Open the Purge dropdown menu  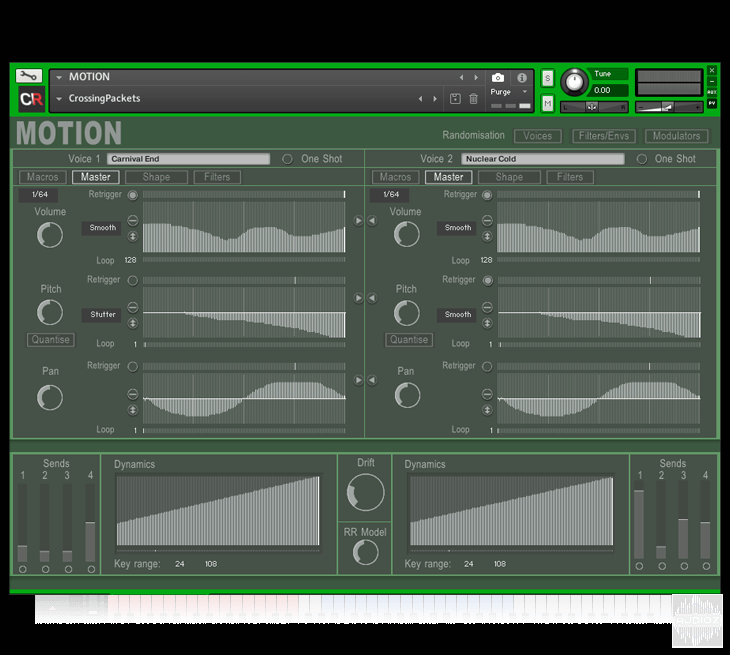click(509, 92)
